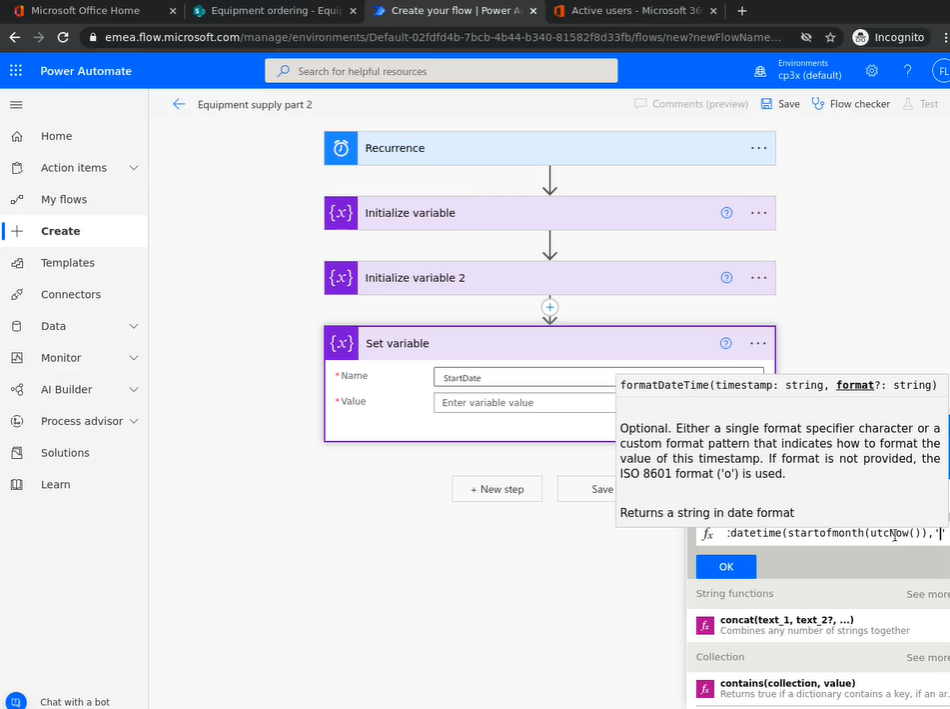Click Save in the top toolbar
Viewport: 950px width, 709px height.
click(x=780, y=104)
